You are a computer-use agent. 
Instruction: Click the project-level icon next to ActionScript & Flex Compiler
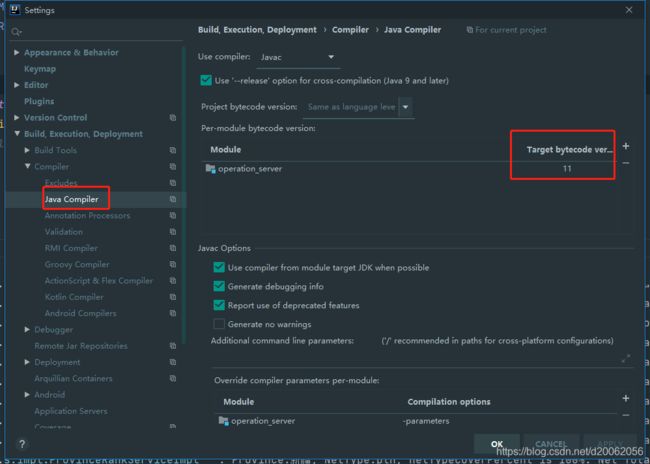(173, 280)
